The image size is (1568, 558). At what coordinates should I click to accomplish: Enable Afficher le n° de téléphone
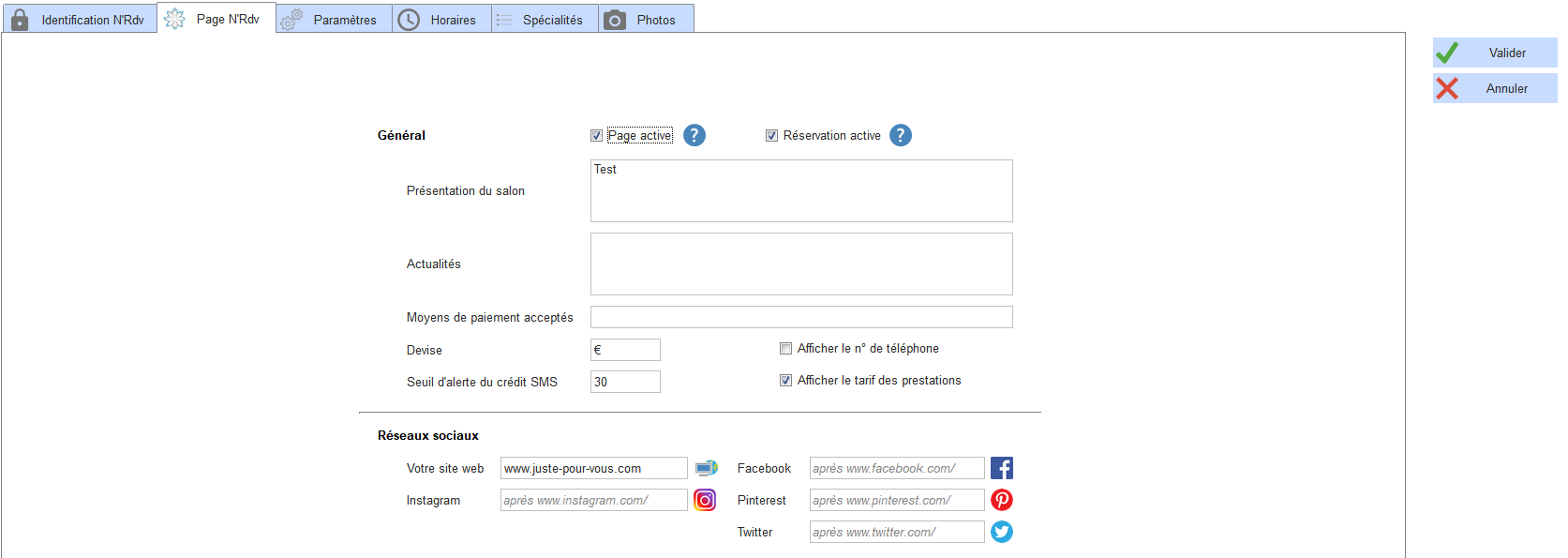pyautogui.click(x=785, y=349)
